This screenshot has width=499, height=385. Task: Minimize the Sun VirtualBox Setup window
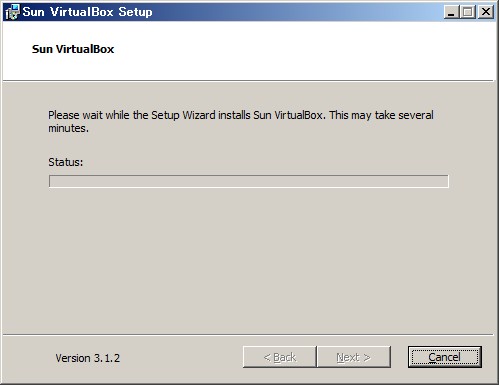[x=452, y=12]
